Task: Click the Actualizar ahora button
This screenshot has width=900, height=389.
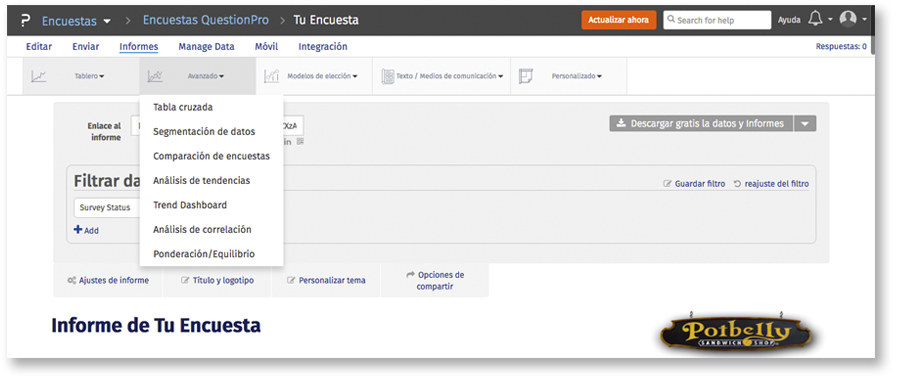Action: point(618,20)
